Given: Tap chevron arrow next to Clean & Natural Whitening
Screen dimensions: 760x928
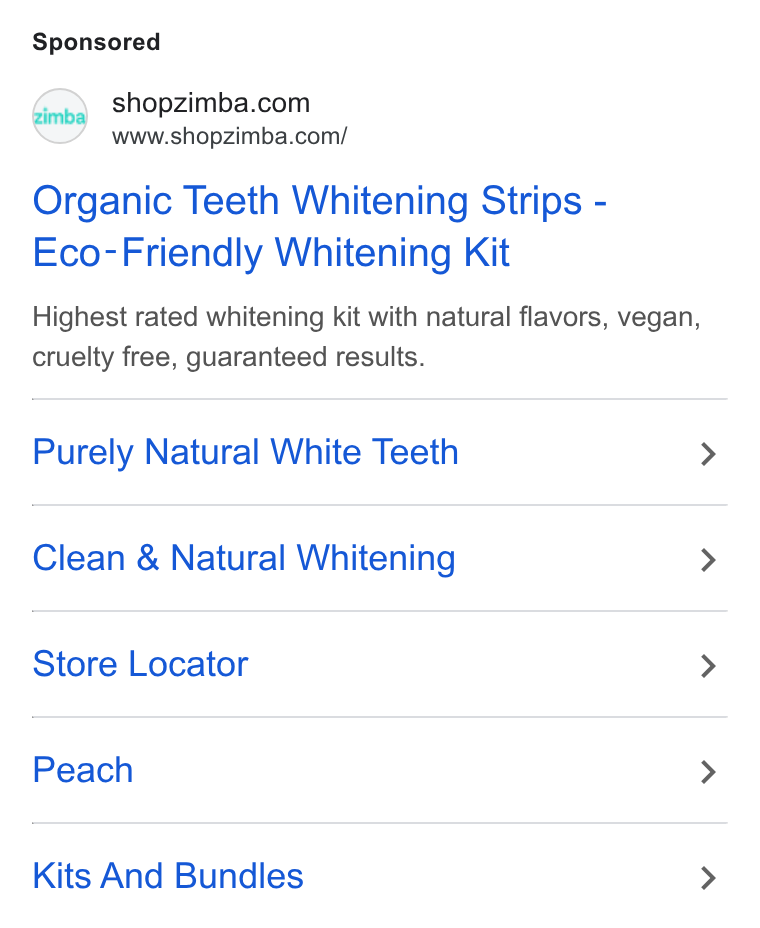Looking at the screenshot, I should [708, 560].
